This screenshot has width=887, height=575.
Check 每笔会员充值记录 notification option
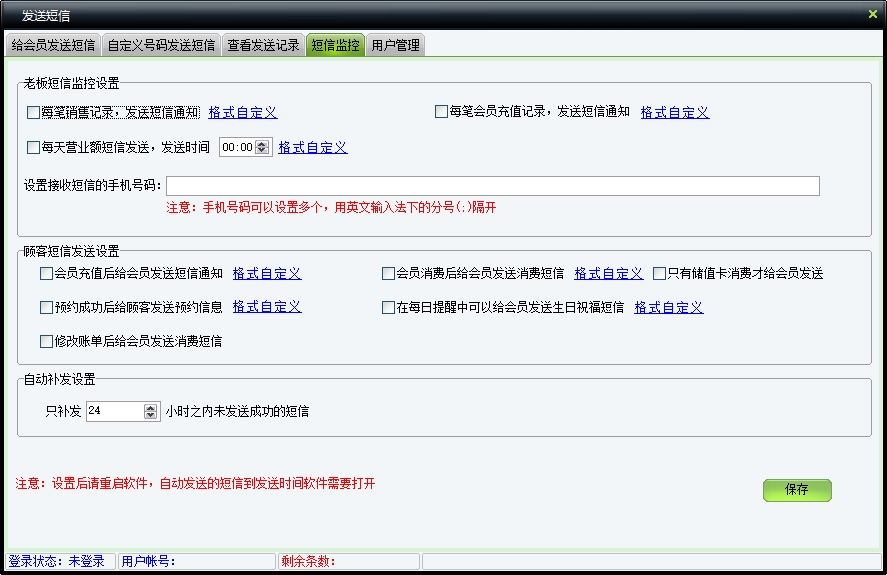coord(441,112)
